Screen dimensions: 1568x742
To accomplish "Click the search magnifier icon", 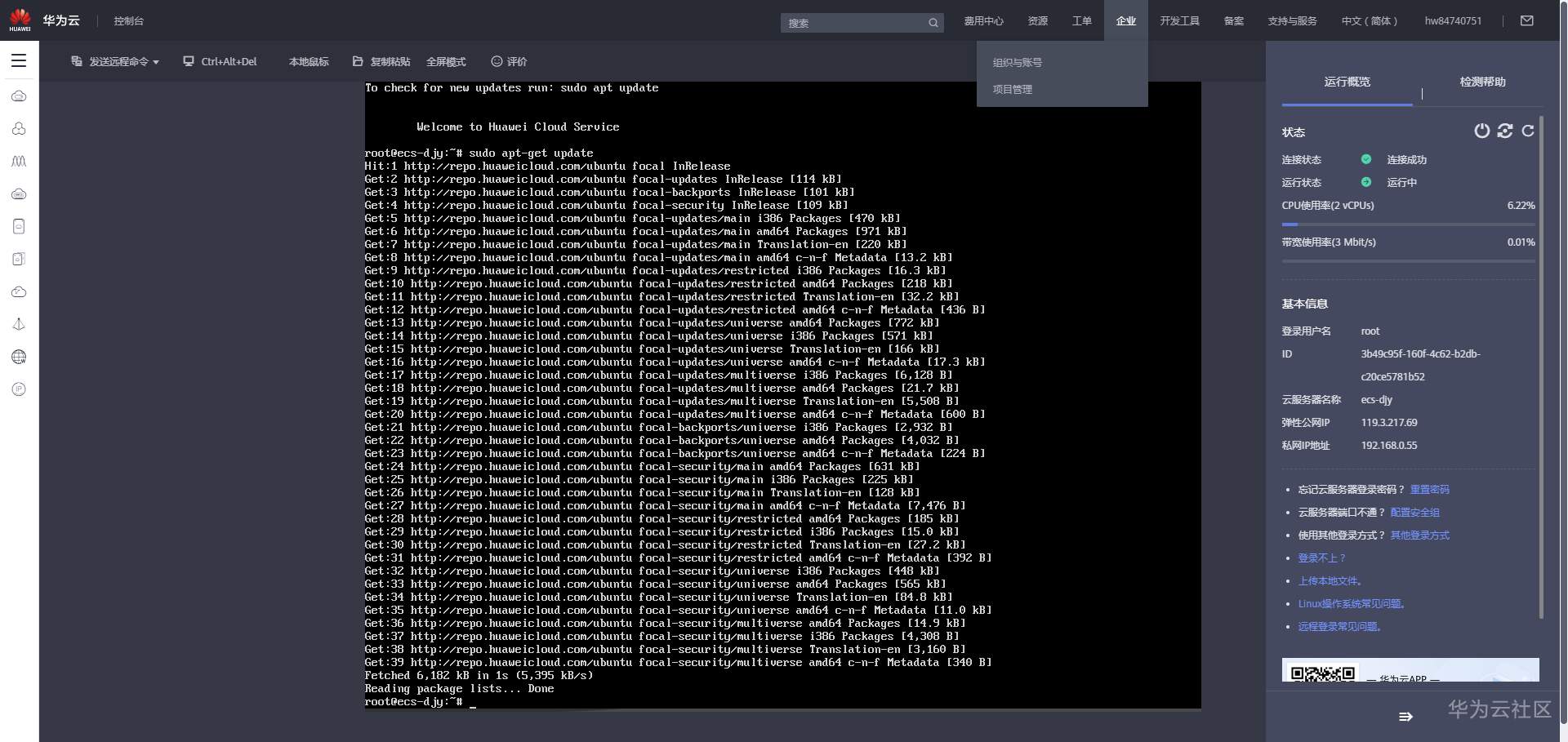I will point(933,23).
